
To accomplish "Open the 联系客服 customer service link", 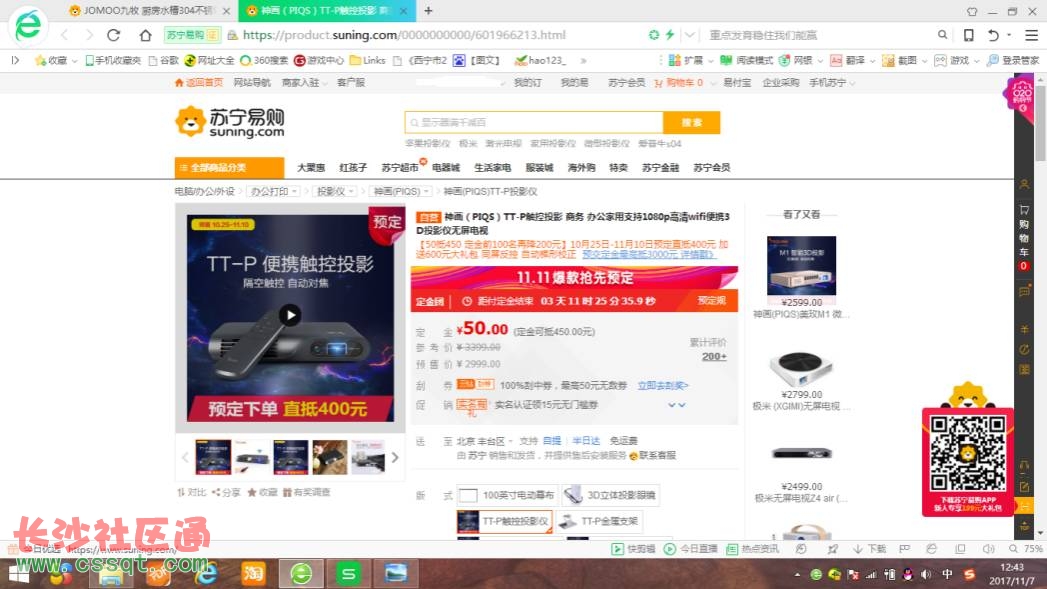I will (x=652, y=455).
